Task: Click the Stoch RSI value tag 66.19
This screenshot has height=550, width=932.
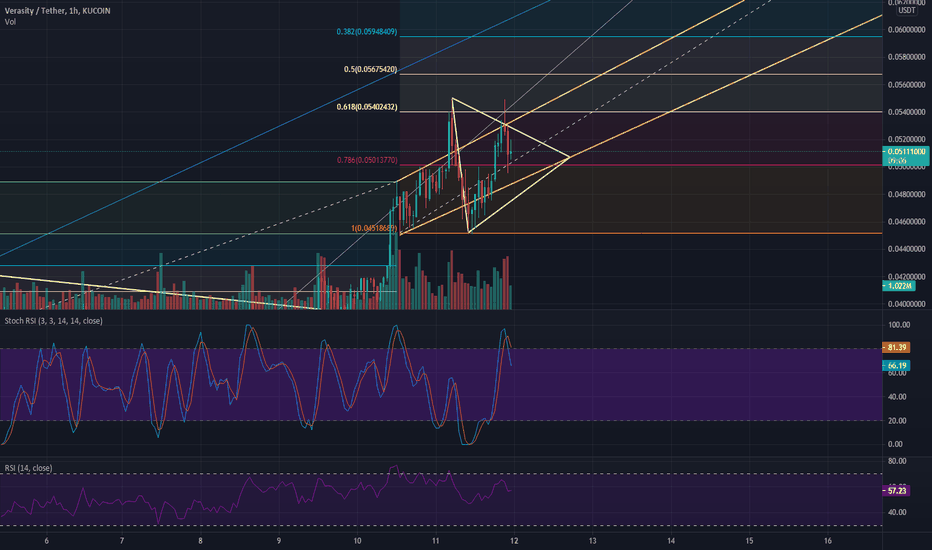Action: coord(897,366)
